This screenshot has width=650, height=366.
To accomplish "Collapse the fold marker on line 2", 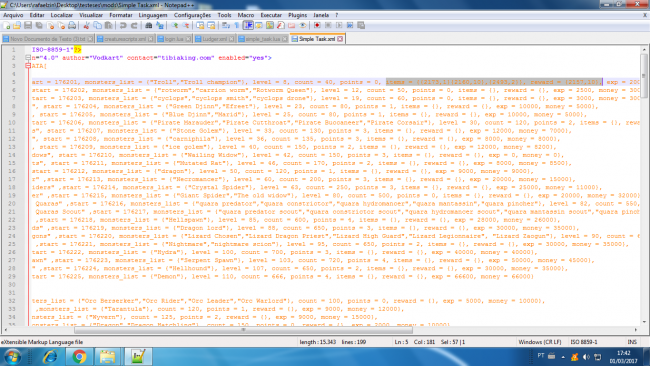I will 28,58.
